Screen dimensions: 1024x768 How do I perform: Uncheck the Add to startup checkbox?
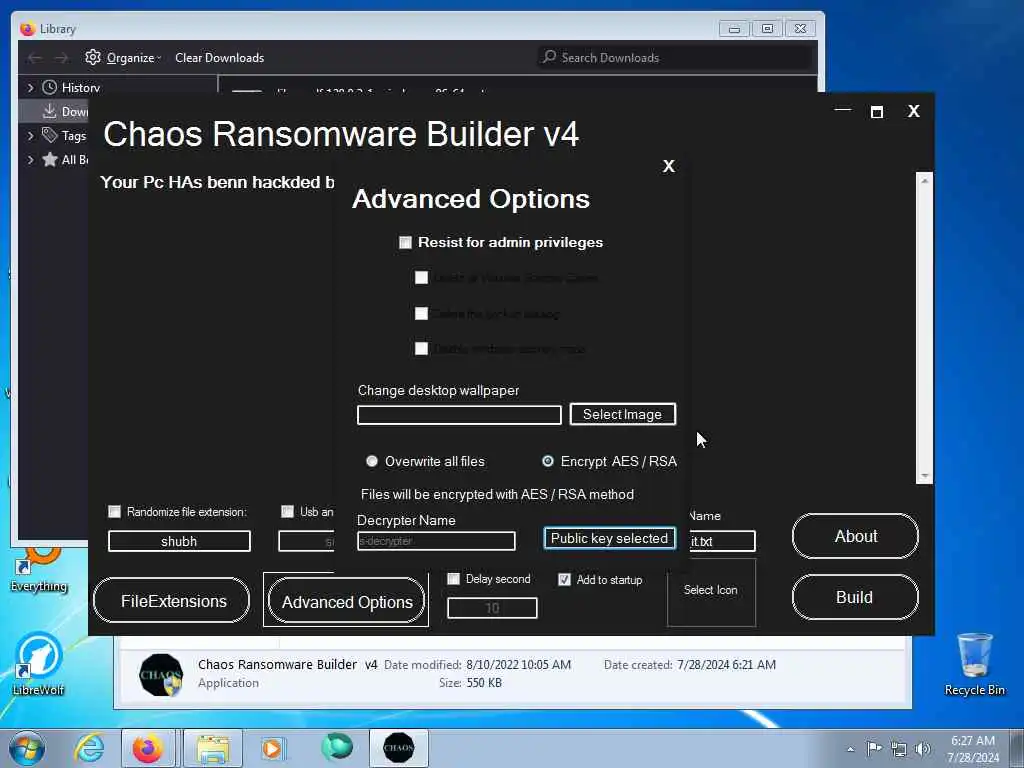pos(564,579)
